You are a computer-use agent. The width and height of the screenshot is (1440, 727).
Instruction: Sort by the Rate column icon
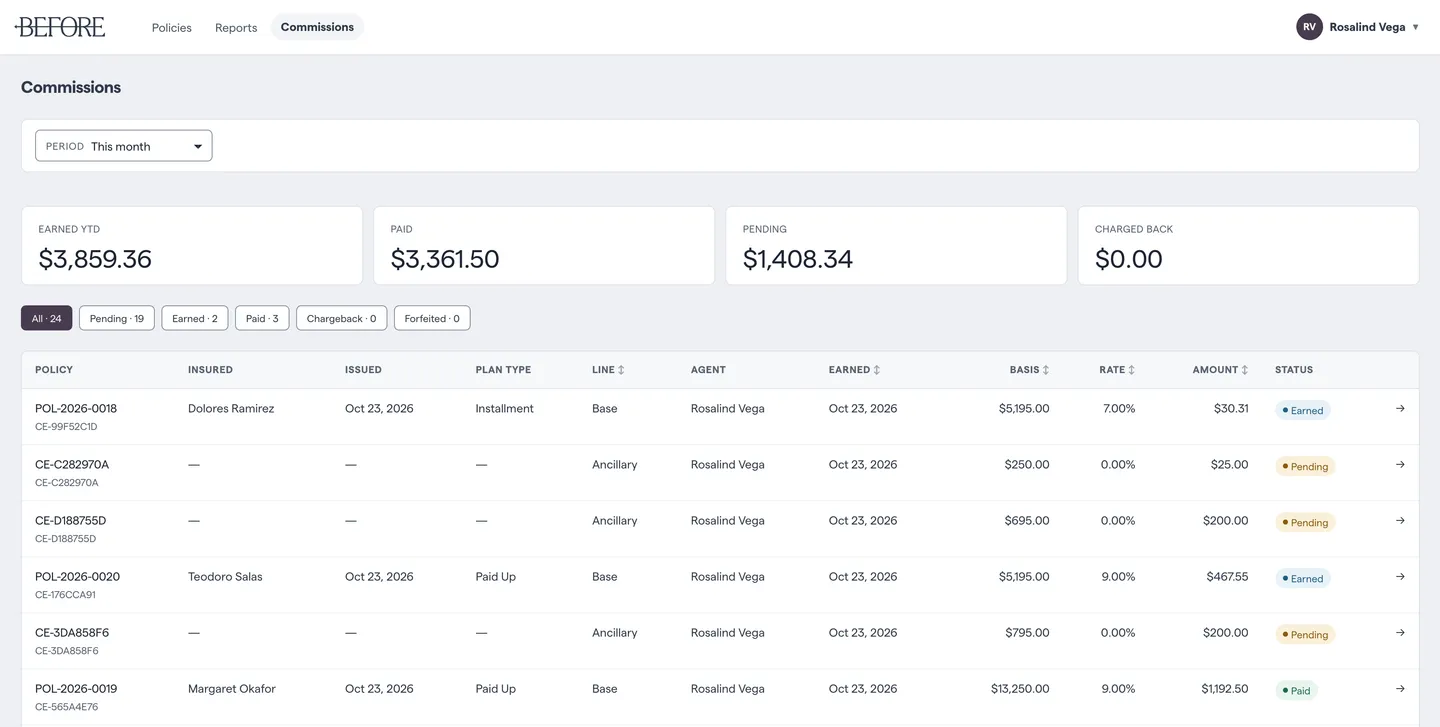[x=1132, y=370]
